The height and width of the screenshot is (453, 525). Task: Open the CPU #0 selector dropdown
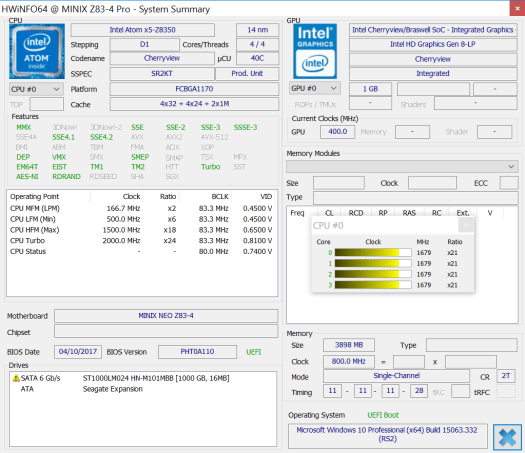[x=36, y=89]
